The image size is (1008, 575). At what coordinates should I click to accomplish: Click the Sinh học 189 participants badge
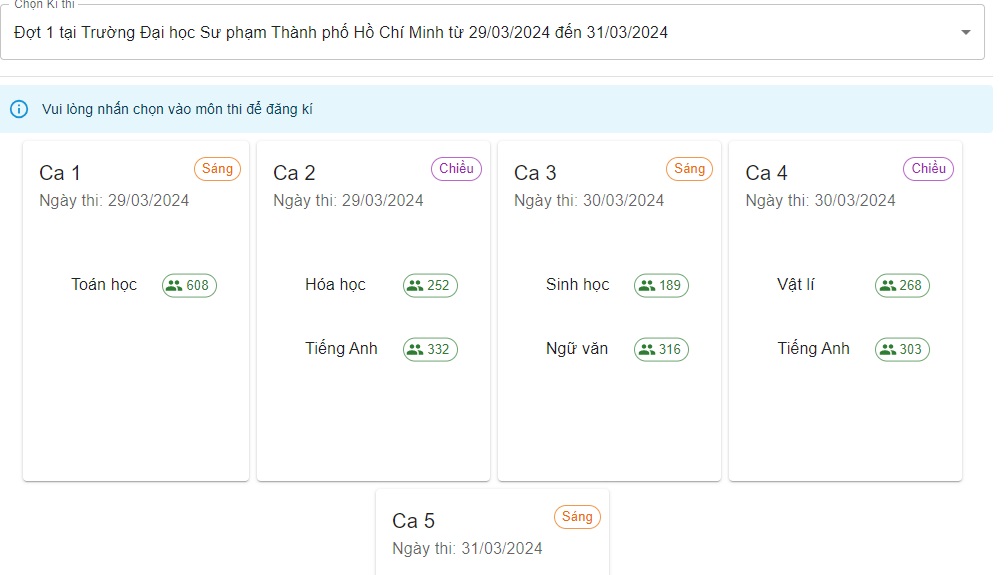coord(661,285)
